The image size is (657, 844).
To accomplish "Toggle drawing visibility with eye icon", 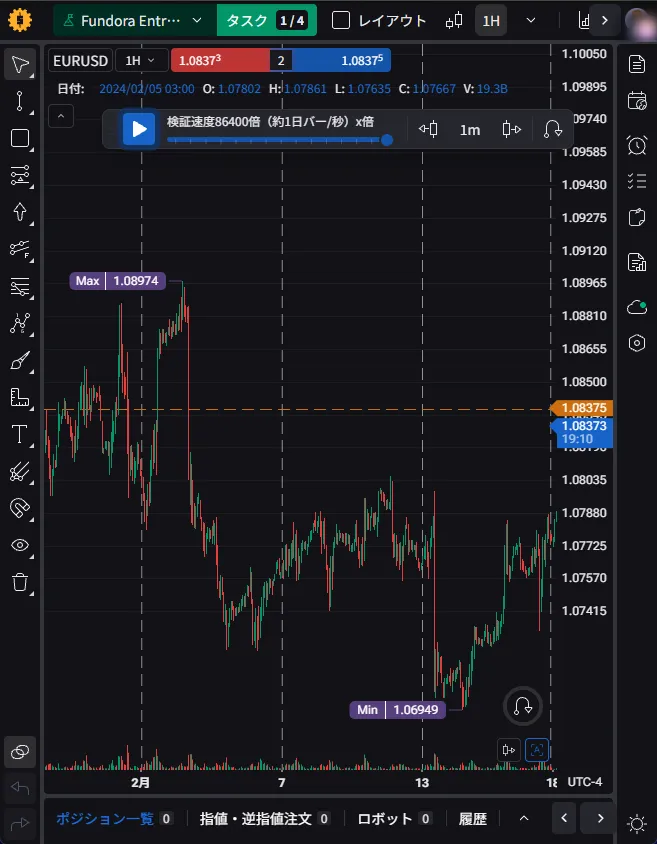I will pyautogui.click(x=20, y=545).
